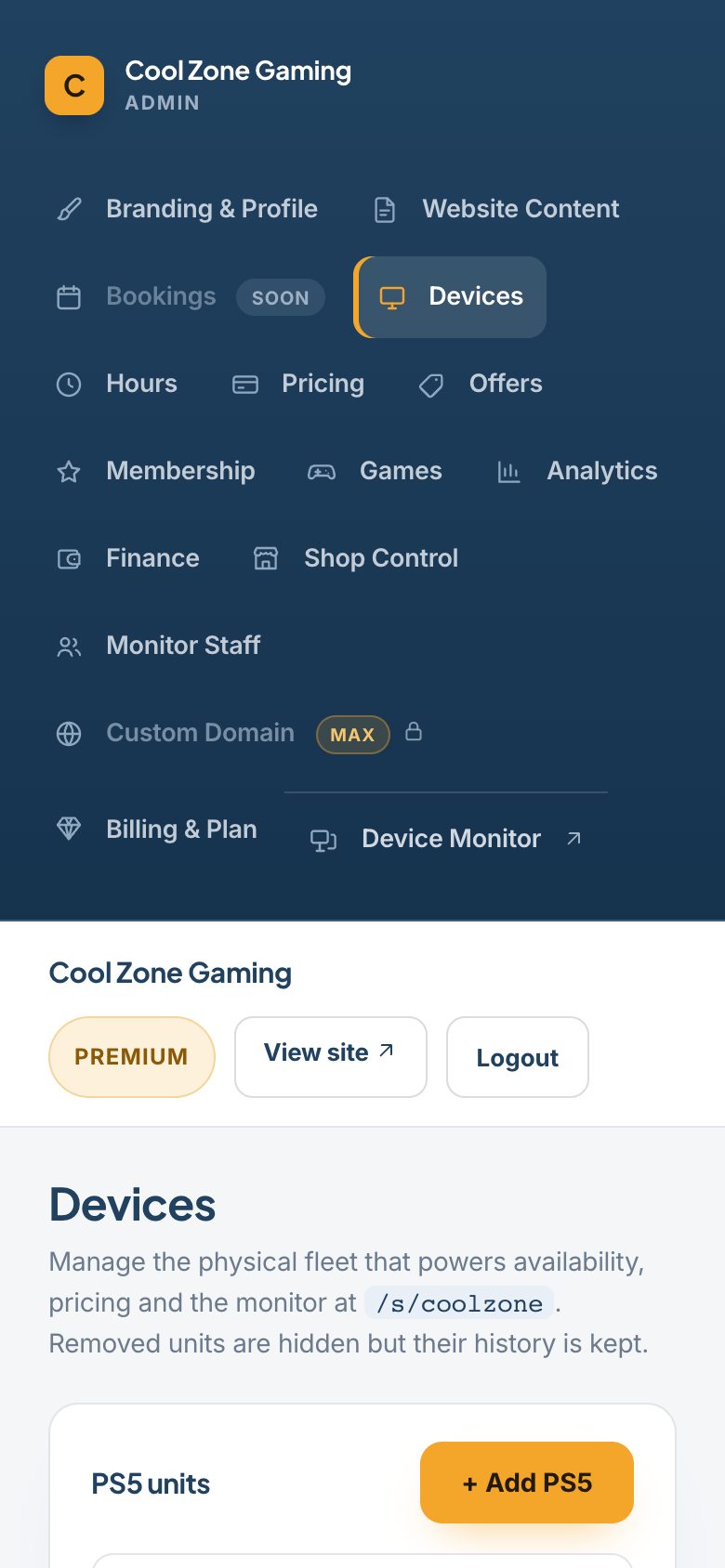This screenshot has width=725, height=1568.
Task: Click the orange C logo avatar
Action: tap(74, 85)
